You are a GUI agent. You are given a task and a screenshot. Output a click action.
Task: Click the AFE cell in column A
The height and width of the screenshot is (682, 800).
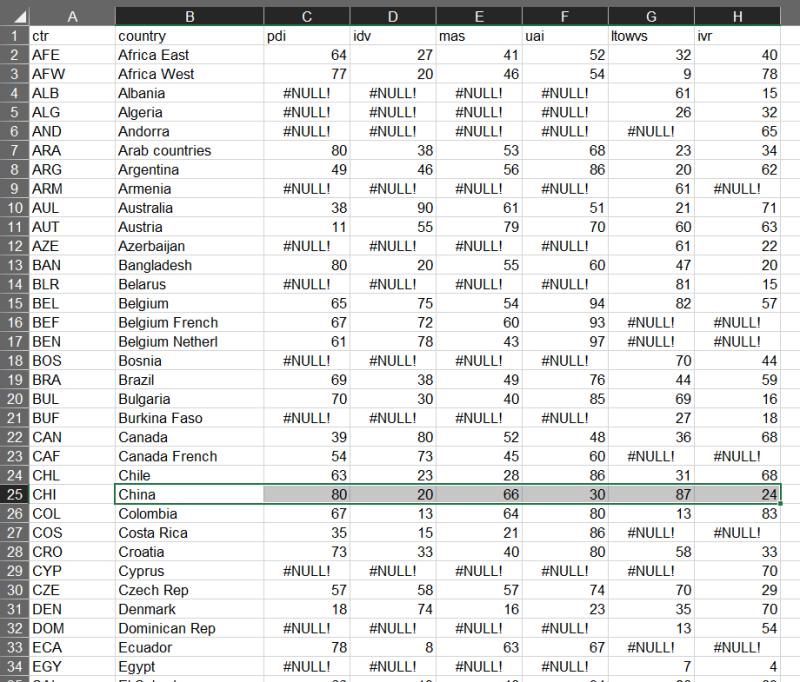pyautogui.click(x=72, y=55)
